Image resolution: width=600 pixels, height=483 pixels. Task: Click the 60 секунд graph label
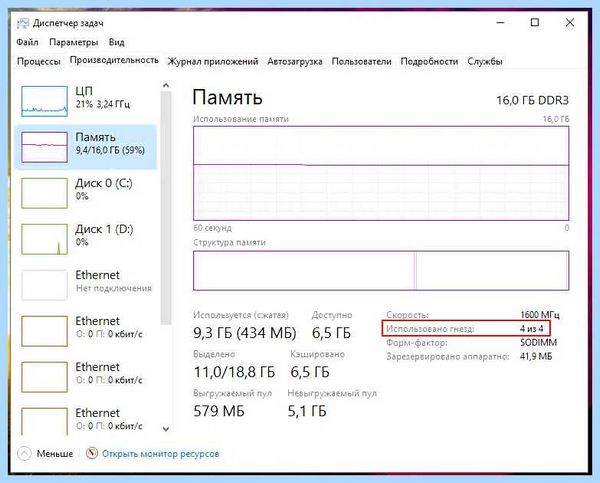tap(212, 228)
